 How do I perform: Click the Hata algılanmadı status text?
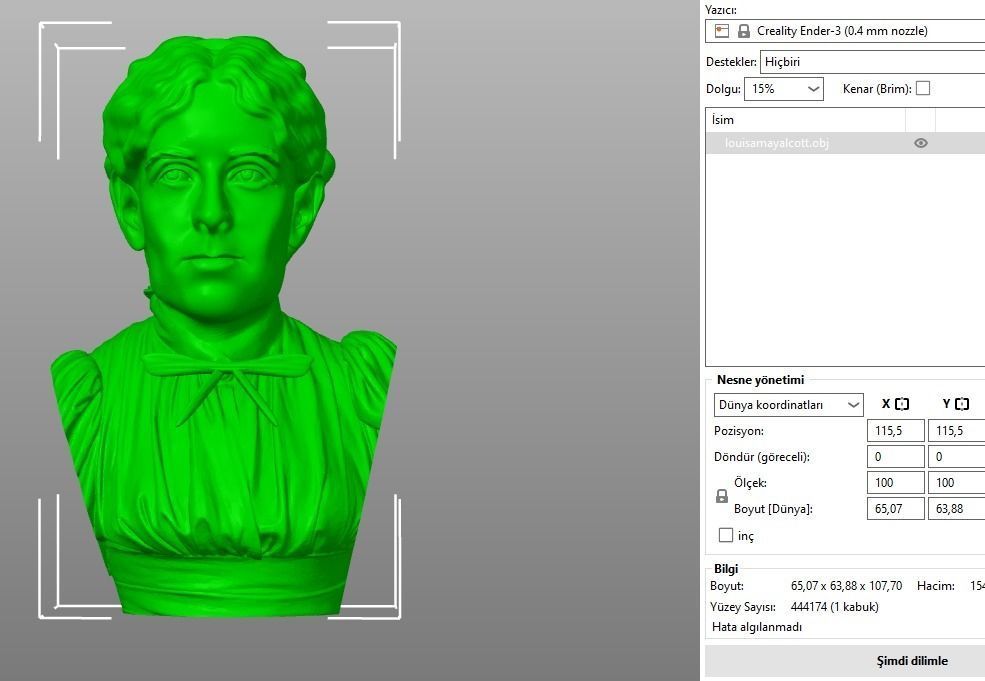(x=757, y=627)
